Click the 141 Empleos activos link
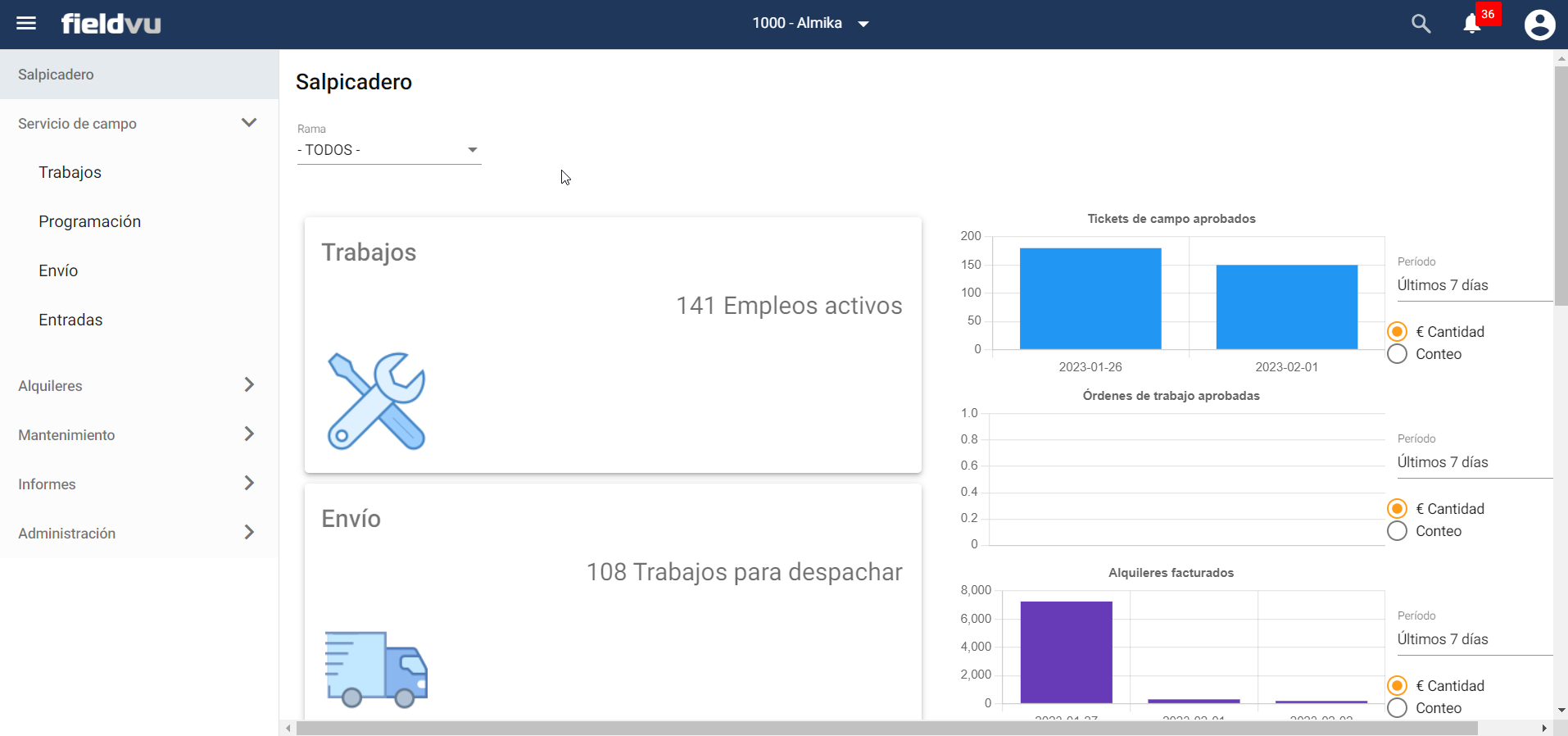This screenshot has width=1568, height=736. coord(788,306)
